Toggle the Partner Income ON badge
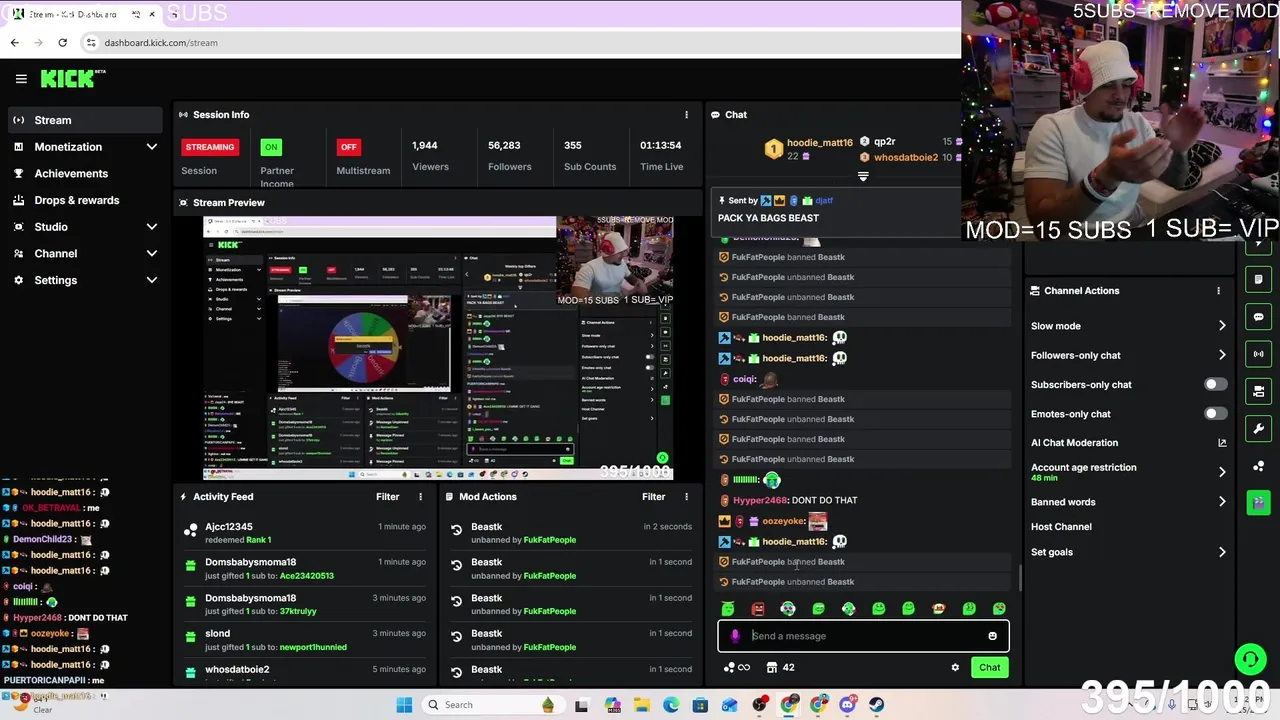Viewport: 1280px width, 720px height. 271,147
